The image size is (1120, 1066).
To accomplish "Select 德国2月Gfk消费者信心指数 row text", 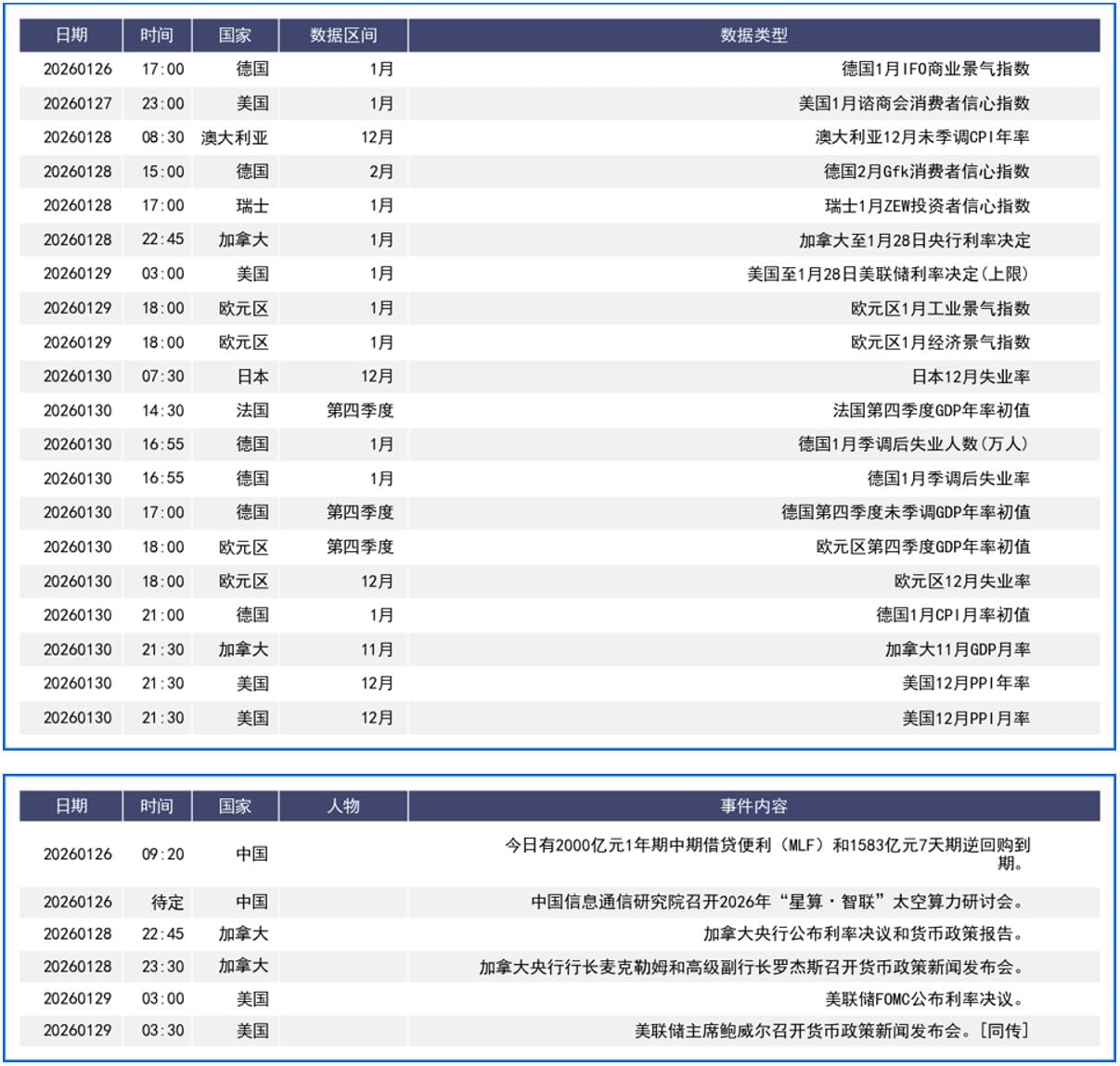I will 926,172.
